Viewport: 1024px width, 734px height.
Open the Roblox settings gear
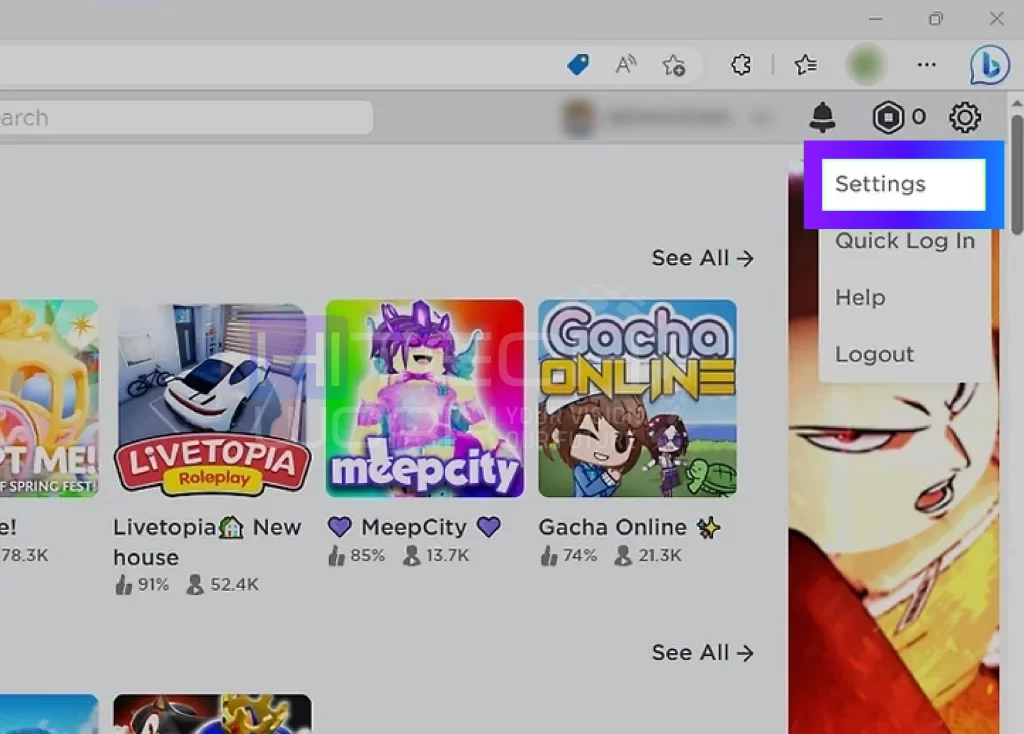click(964, 117)
